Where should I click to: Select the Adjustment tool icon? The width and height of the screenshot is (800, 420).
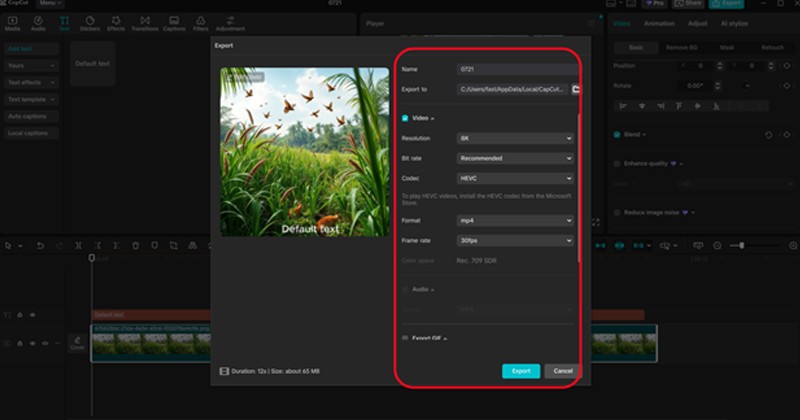[x=230, y=22]
